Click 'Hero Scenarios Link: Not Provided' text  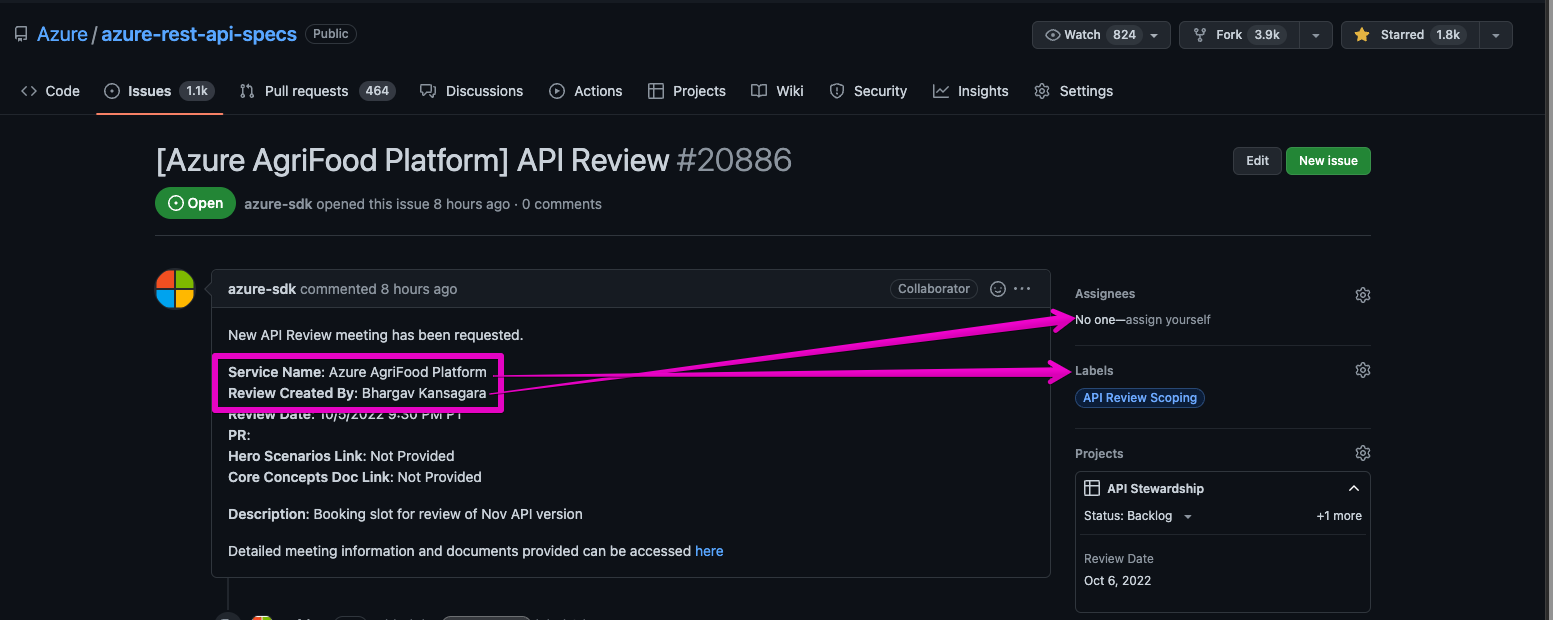click(341, 456)
